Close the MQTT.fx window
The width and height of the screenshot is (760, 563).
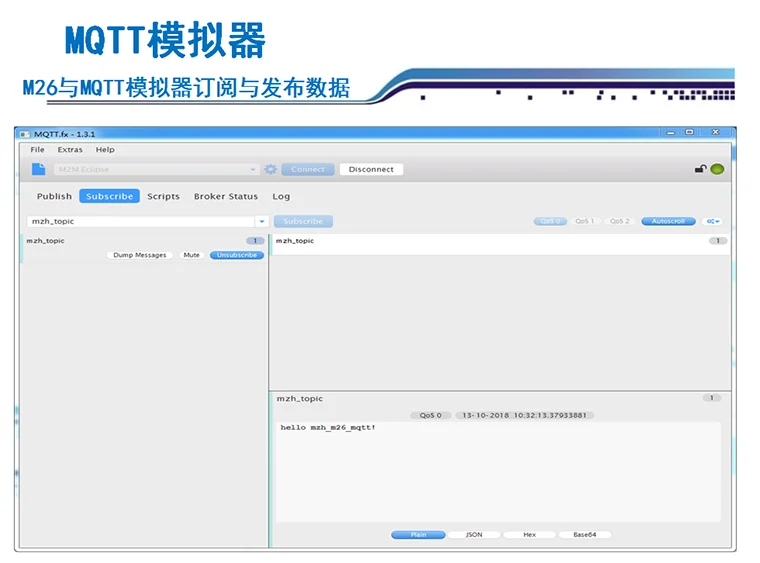coord(715,132)
